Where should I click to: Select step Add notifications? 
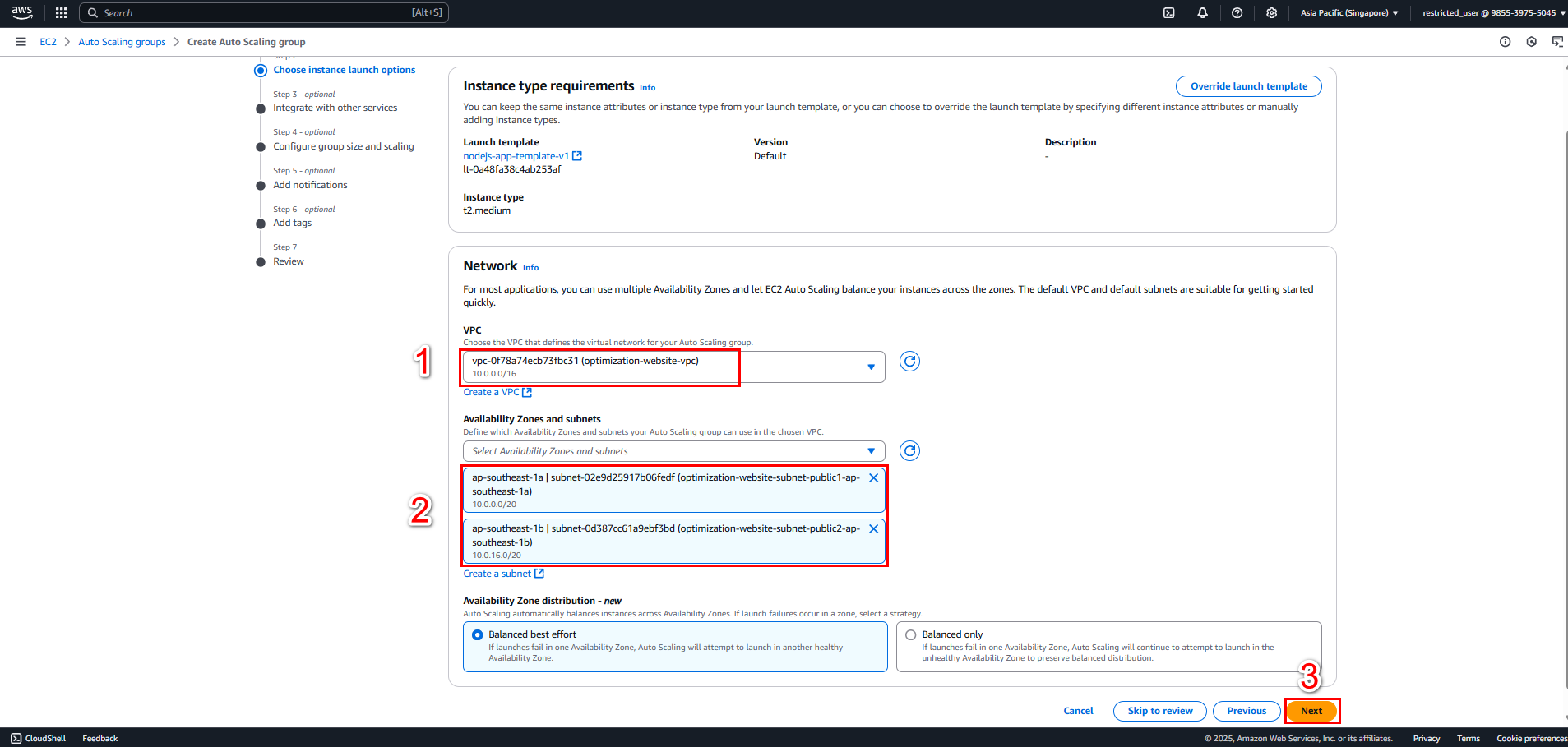tap(310, 185)
